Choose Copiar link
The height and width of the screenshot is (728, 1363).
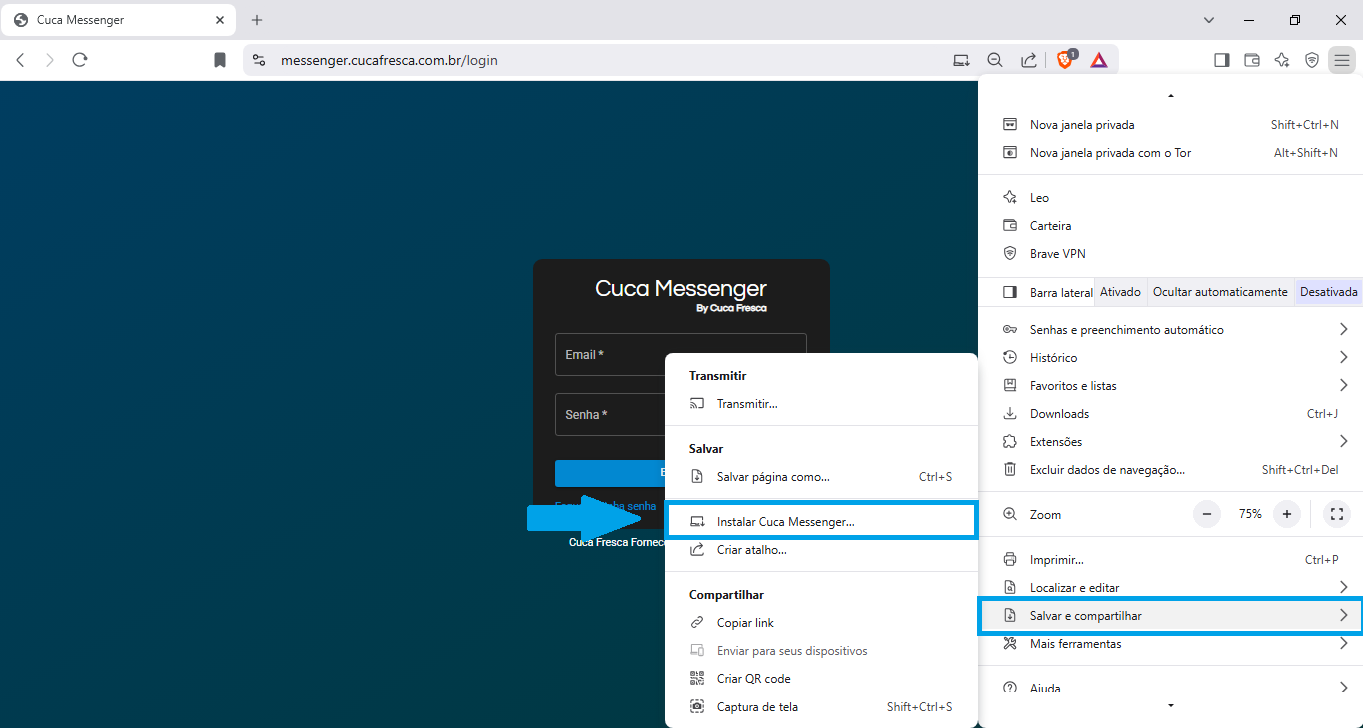point(821,623)
